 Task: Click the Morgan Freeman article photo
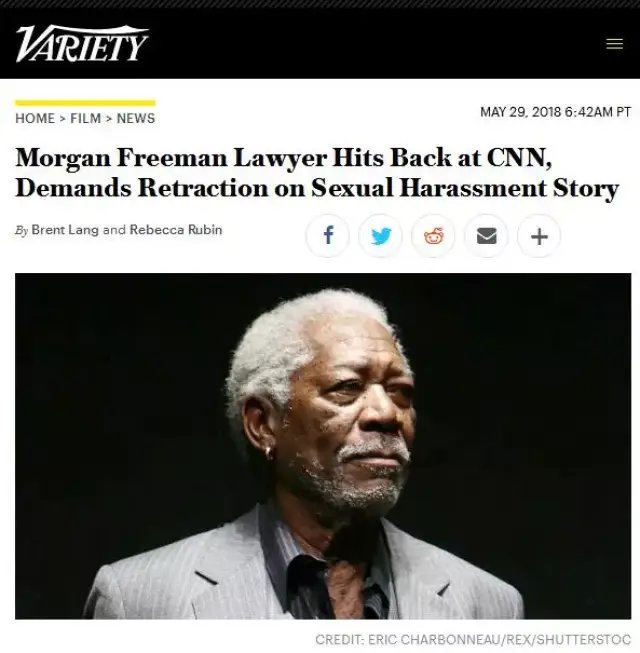323,446
